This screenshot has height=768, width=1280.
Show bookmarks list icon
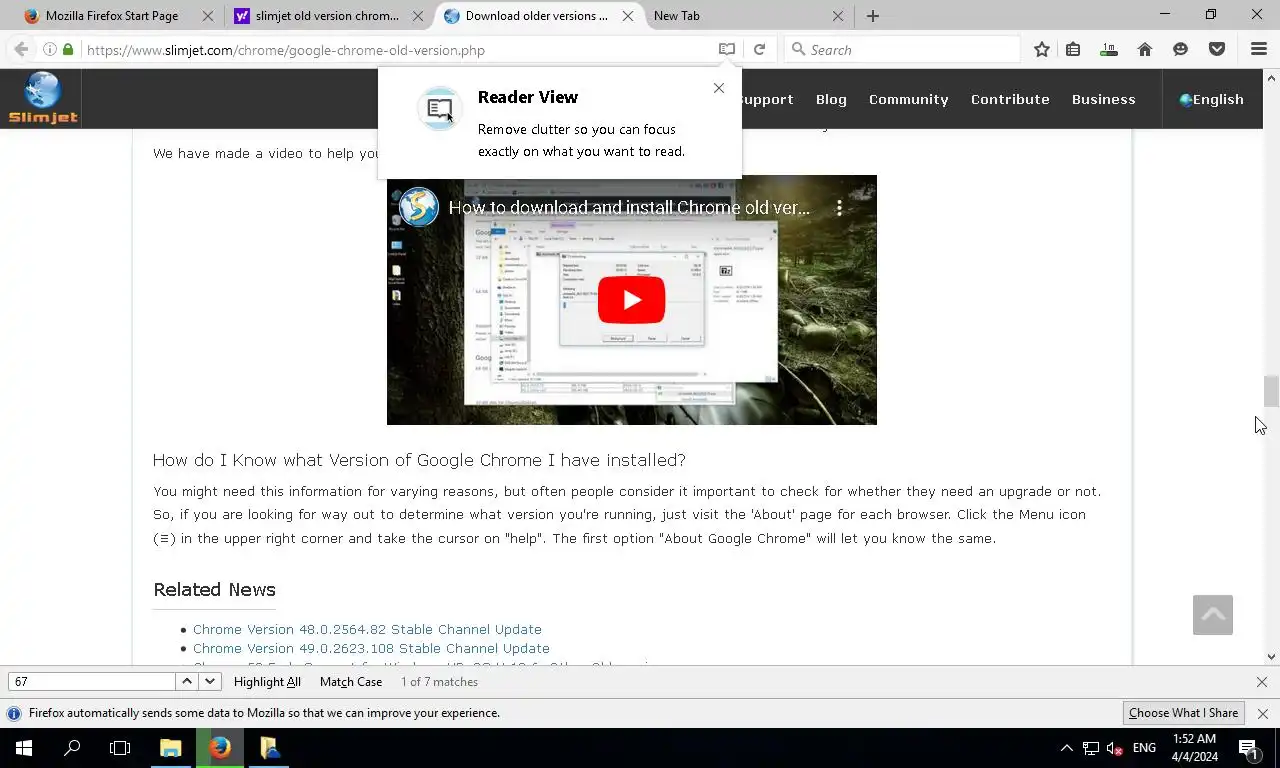pyautogui.click(x=1073, y=49)
